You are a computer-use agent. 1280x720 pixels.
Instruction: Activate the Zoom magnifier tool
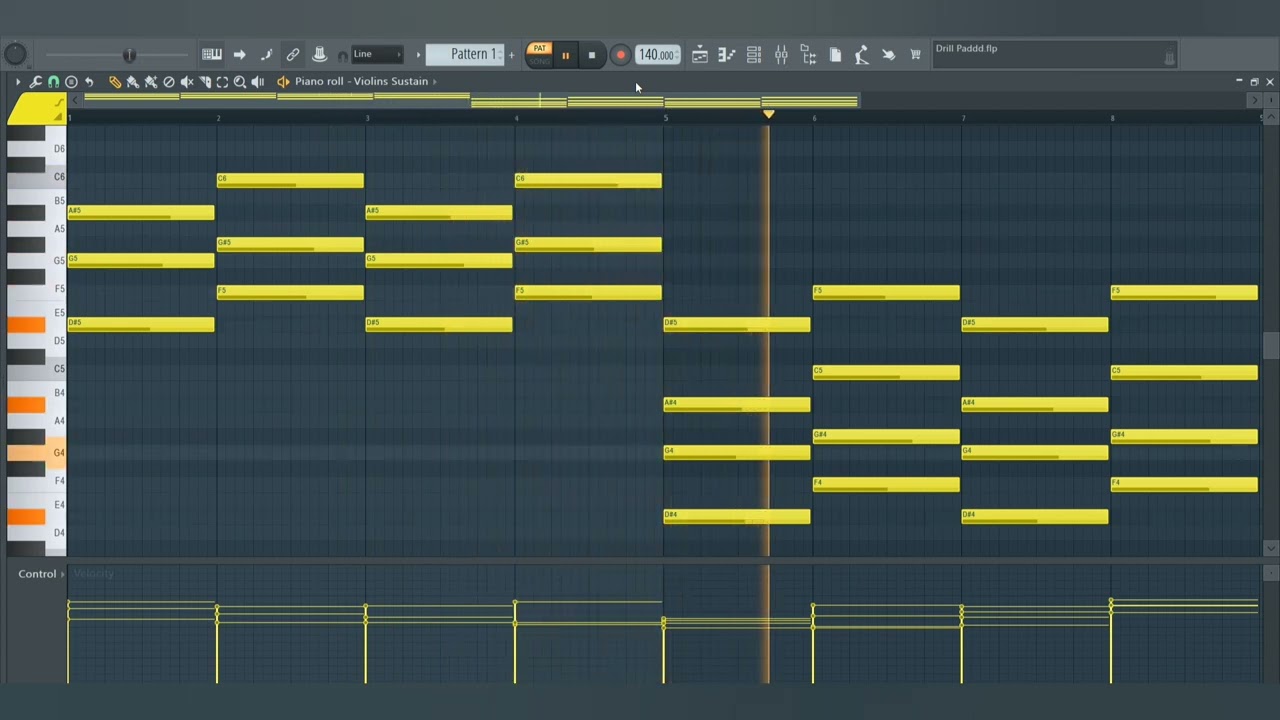(240, 82)
